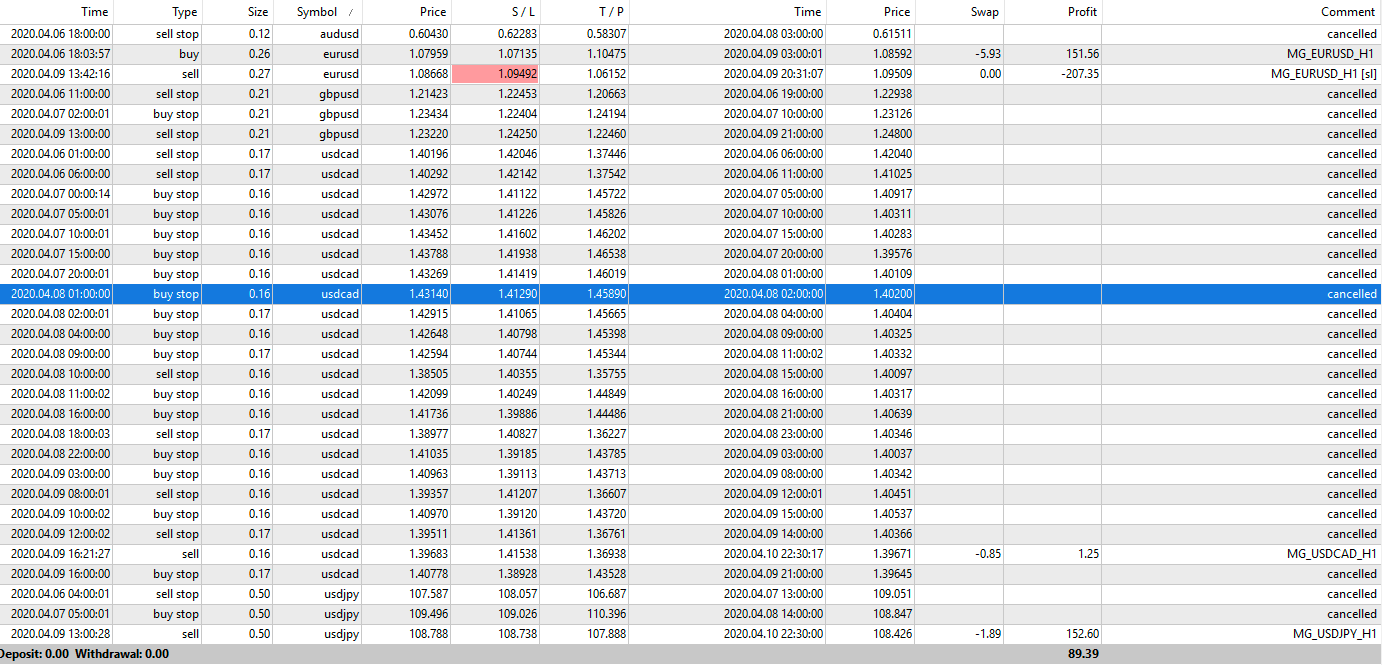The height and width of the screenshot is (665, 1382).
Task: Select the MG_EURUSD_H1 [sl] comment
Action: tap(1323, 74)
